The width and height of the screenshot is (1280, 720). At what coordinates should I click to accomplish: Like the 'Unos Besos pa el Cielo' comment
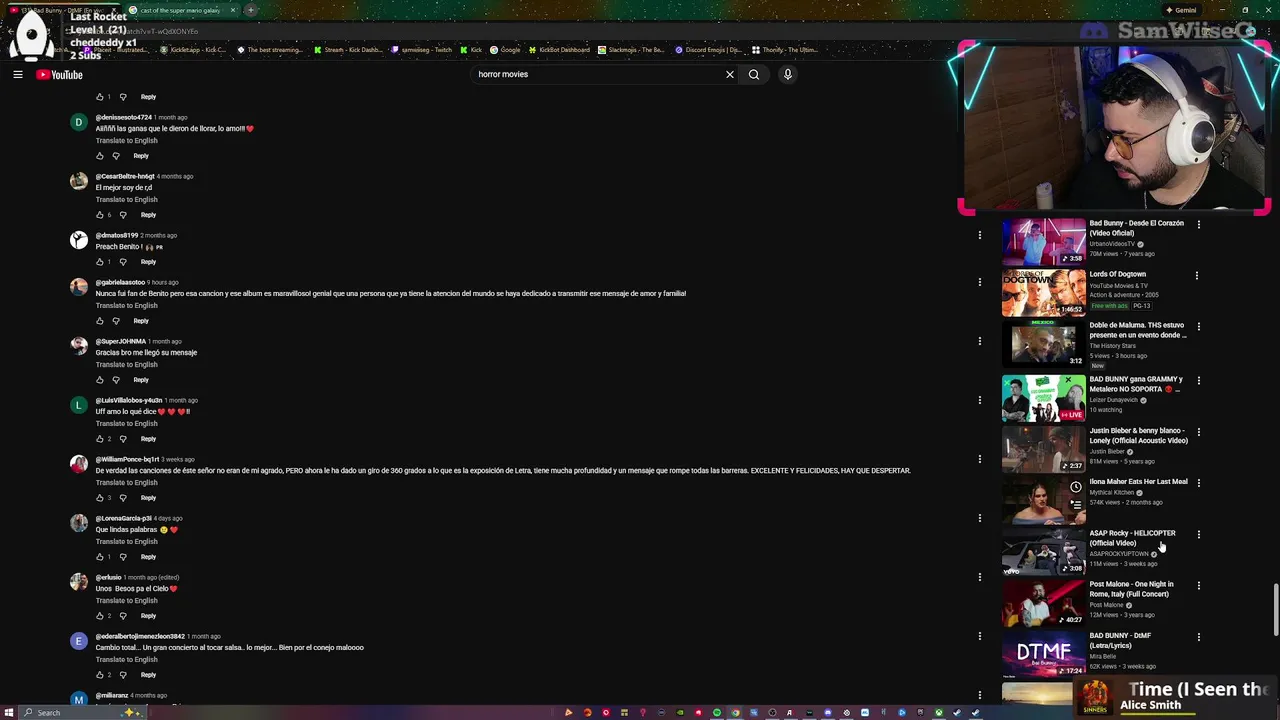click(100, 616)
